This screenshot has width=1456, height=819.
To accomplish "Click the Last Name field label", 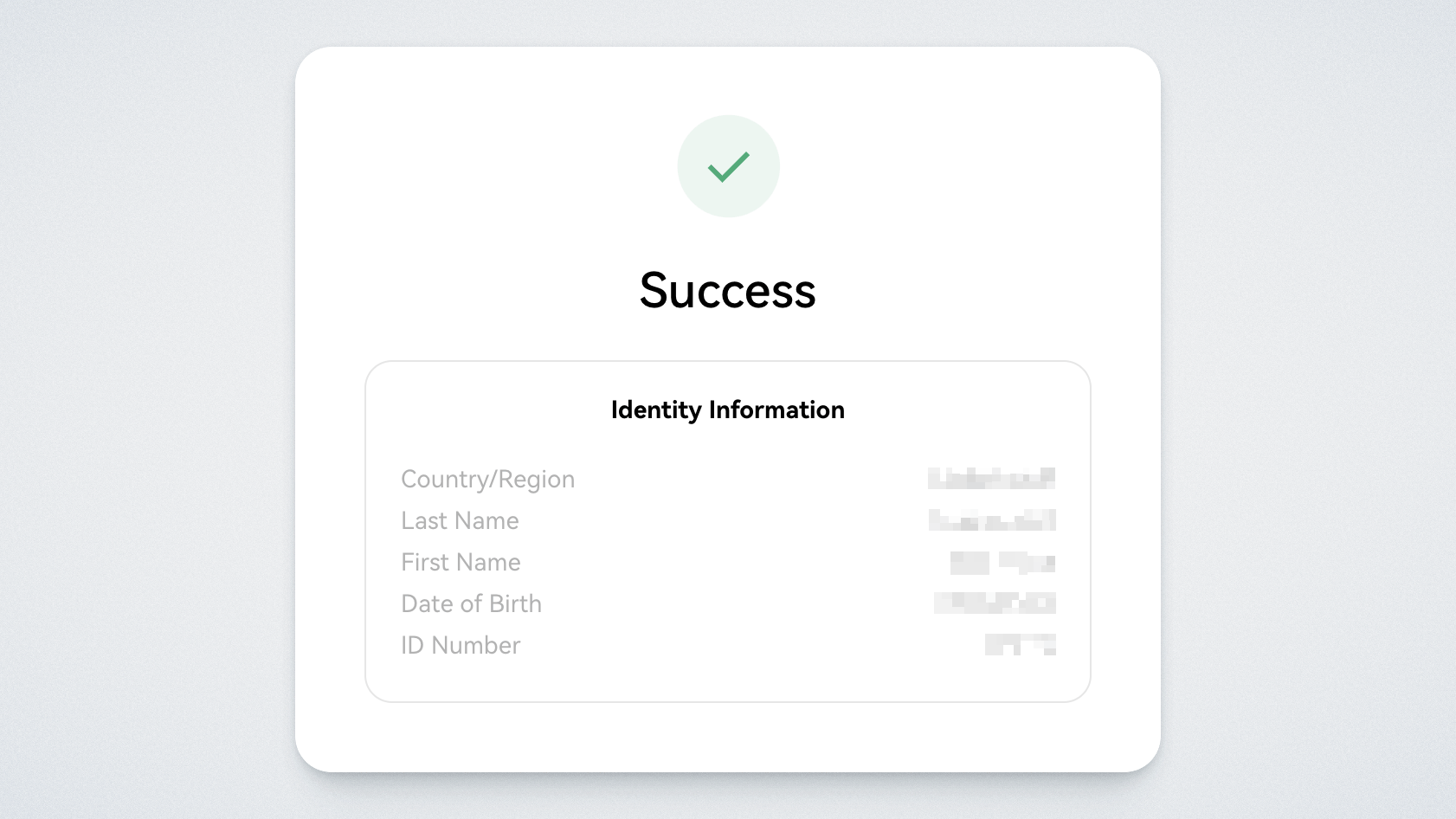I will coord(460,521).
